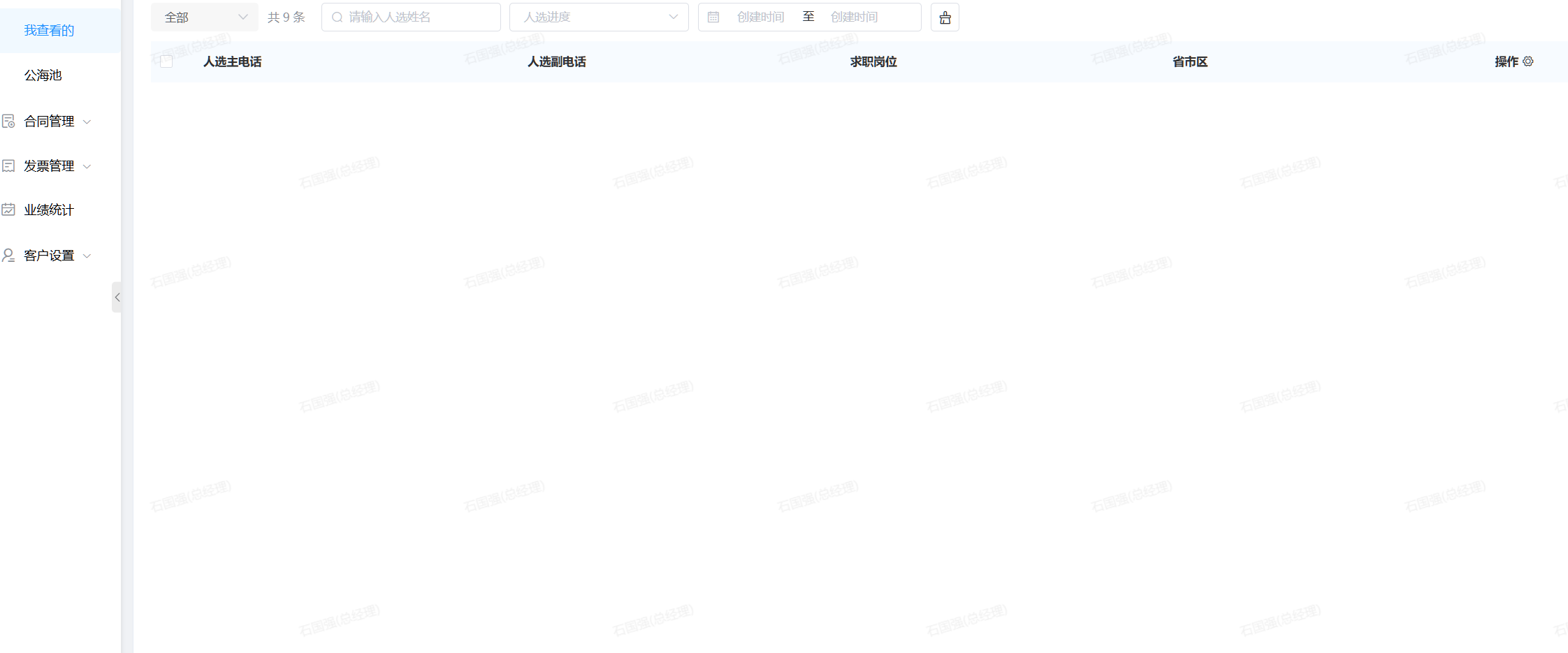Expand the 客户设置 submenu
1568x653 pixels.
87,255
